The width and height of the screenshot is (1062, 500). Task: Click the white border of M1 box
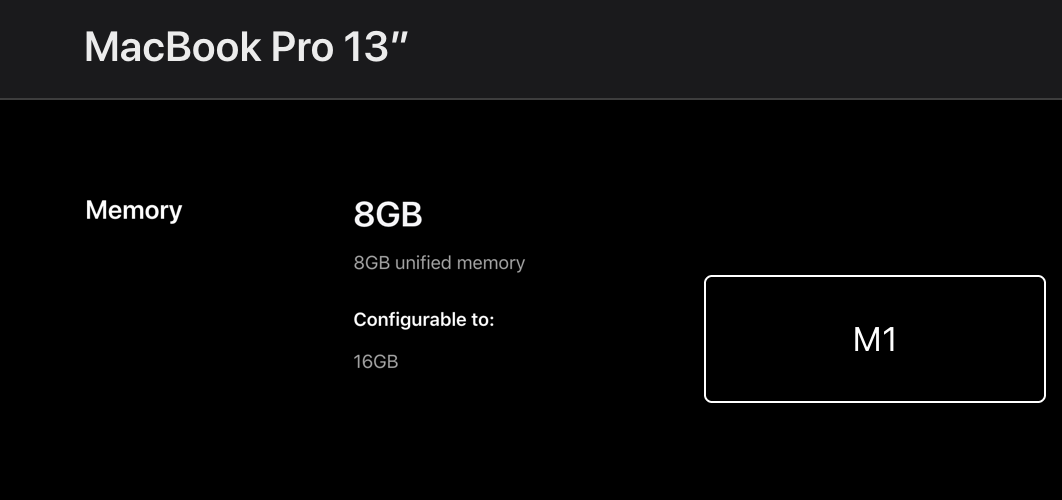pos(874,276)
